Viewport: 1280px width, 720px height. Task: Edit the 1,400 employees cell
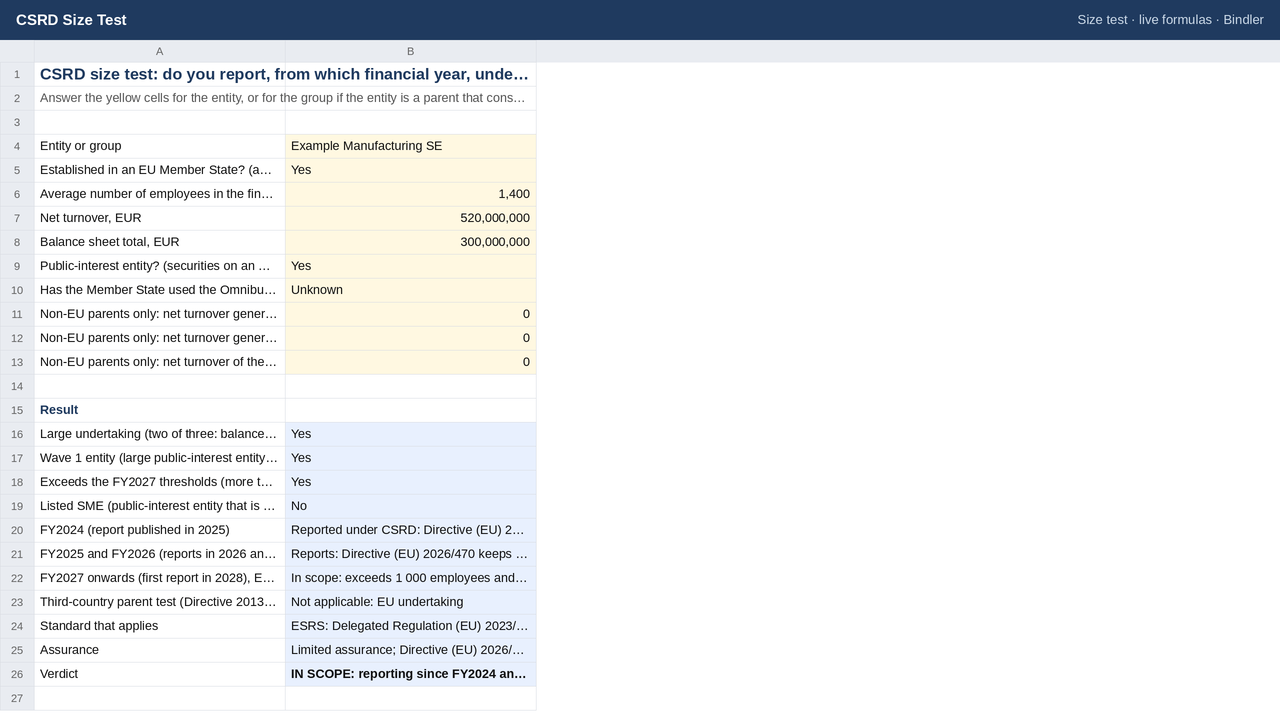411,194
